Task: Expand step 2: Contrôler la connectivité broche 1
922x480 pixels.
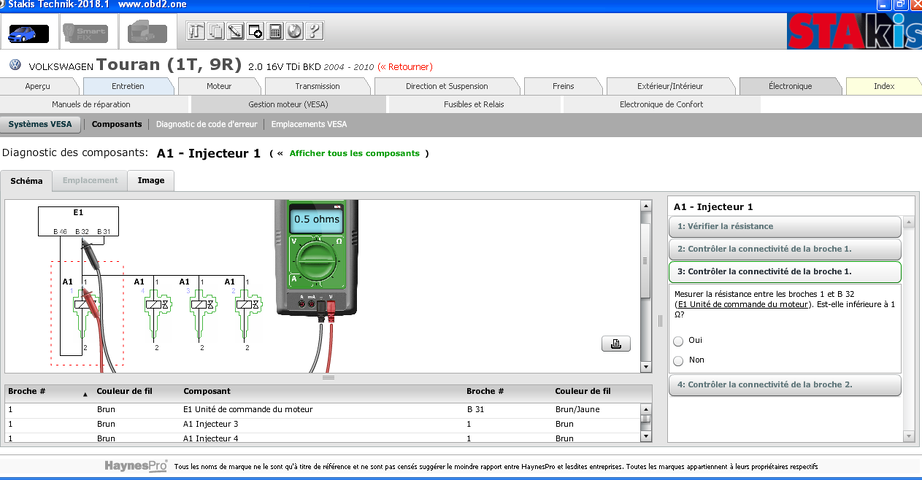Action: [785, 249]
